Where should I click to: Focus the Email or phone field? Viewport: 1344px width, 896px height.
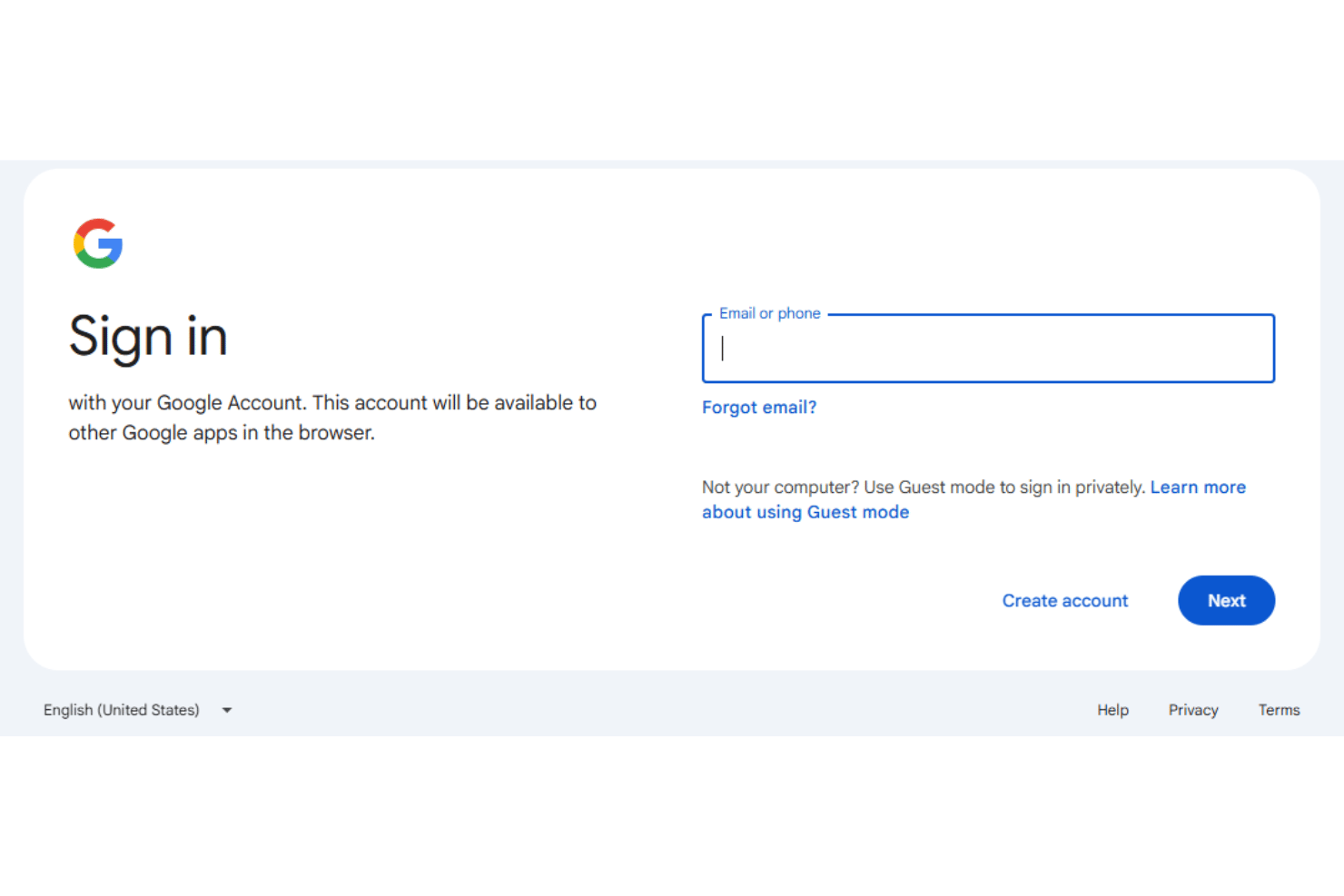[x=988, y=349]
